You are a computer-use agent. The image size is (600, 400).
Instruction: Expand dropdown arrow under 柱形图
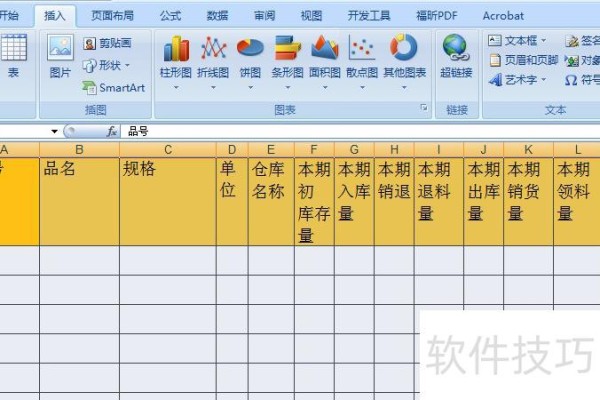[x=176, y=88]
